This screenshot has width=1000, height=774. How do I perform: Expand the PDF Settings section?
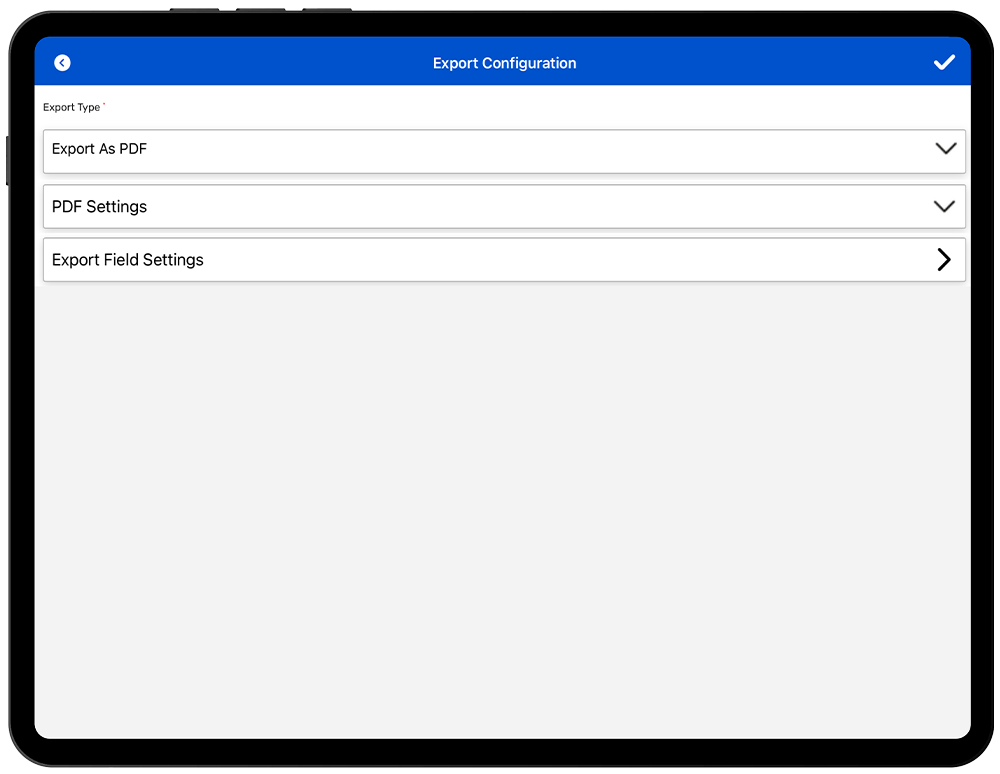point(504,207)
